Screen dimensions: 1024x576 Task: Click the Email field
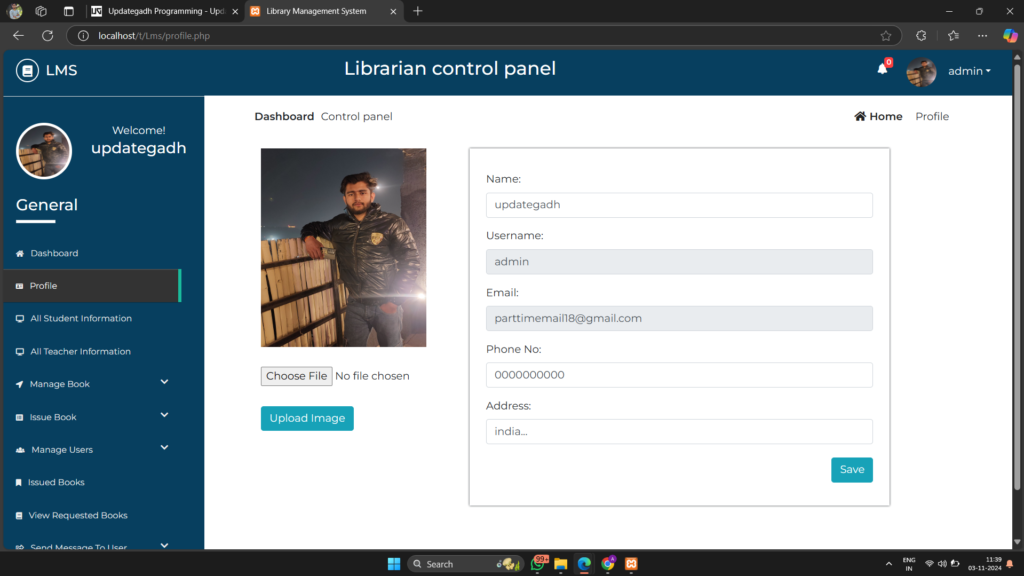point(679,319)
